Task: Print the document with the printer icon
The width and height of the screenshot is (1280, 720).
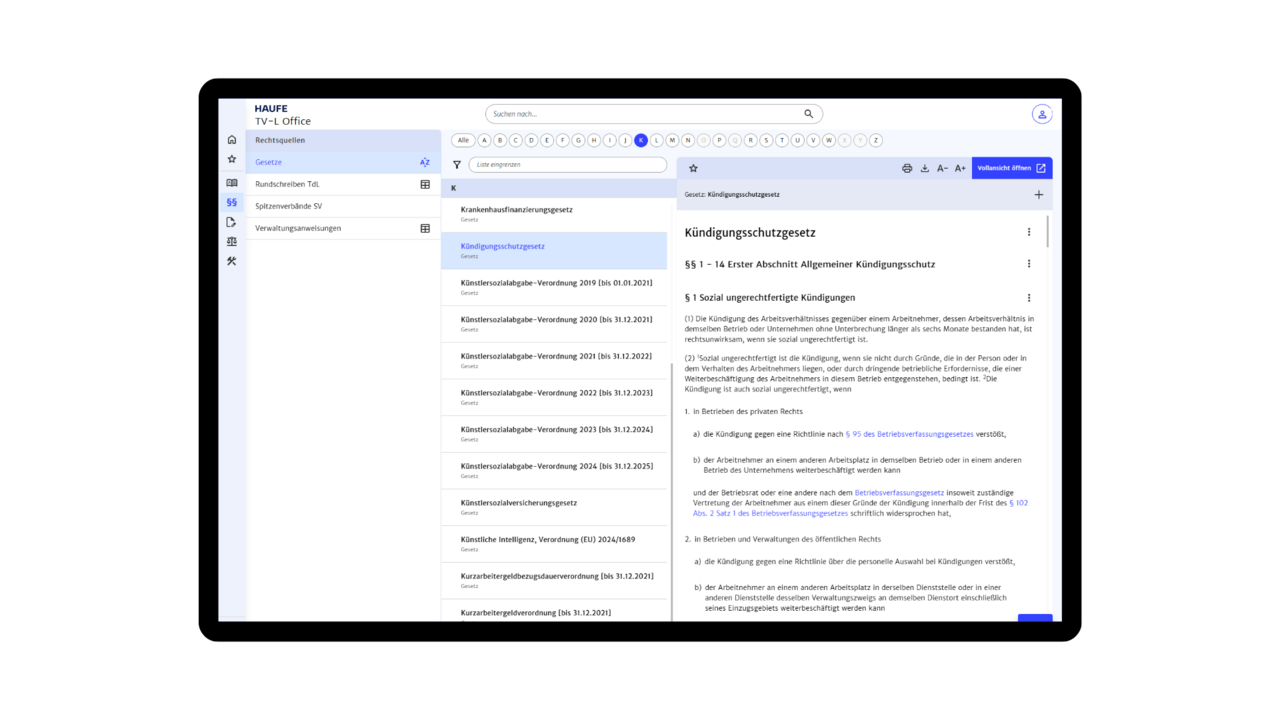Action: 907,169
